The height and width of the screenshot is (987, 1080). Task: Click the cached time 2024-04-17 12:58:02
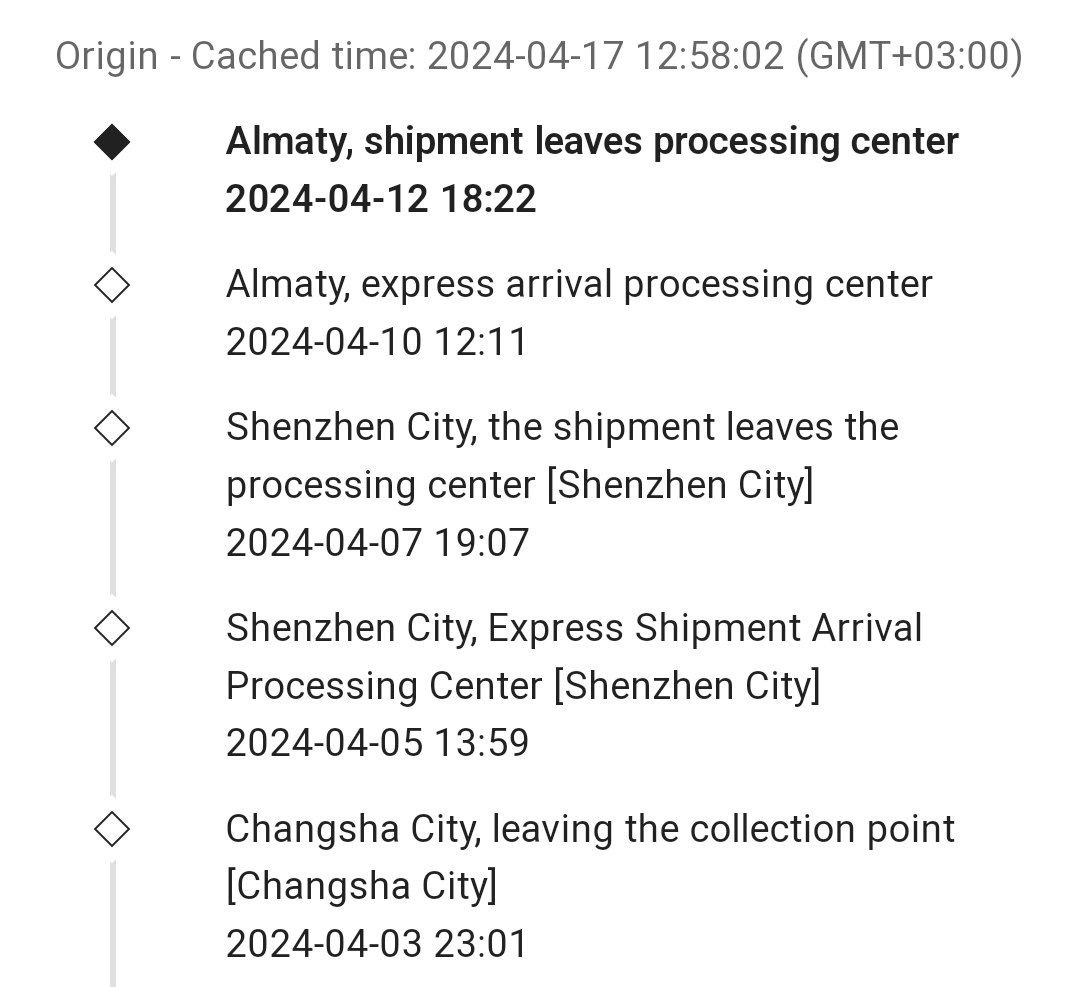pyautogui.click(x=605, y=57)
